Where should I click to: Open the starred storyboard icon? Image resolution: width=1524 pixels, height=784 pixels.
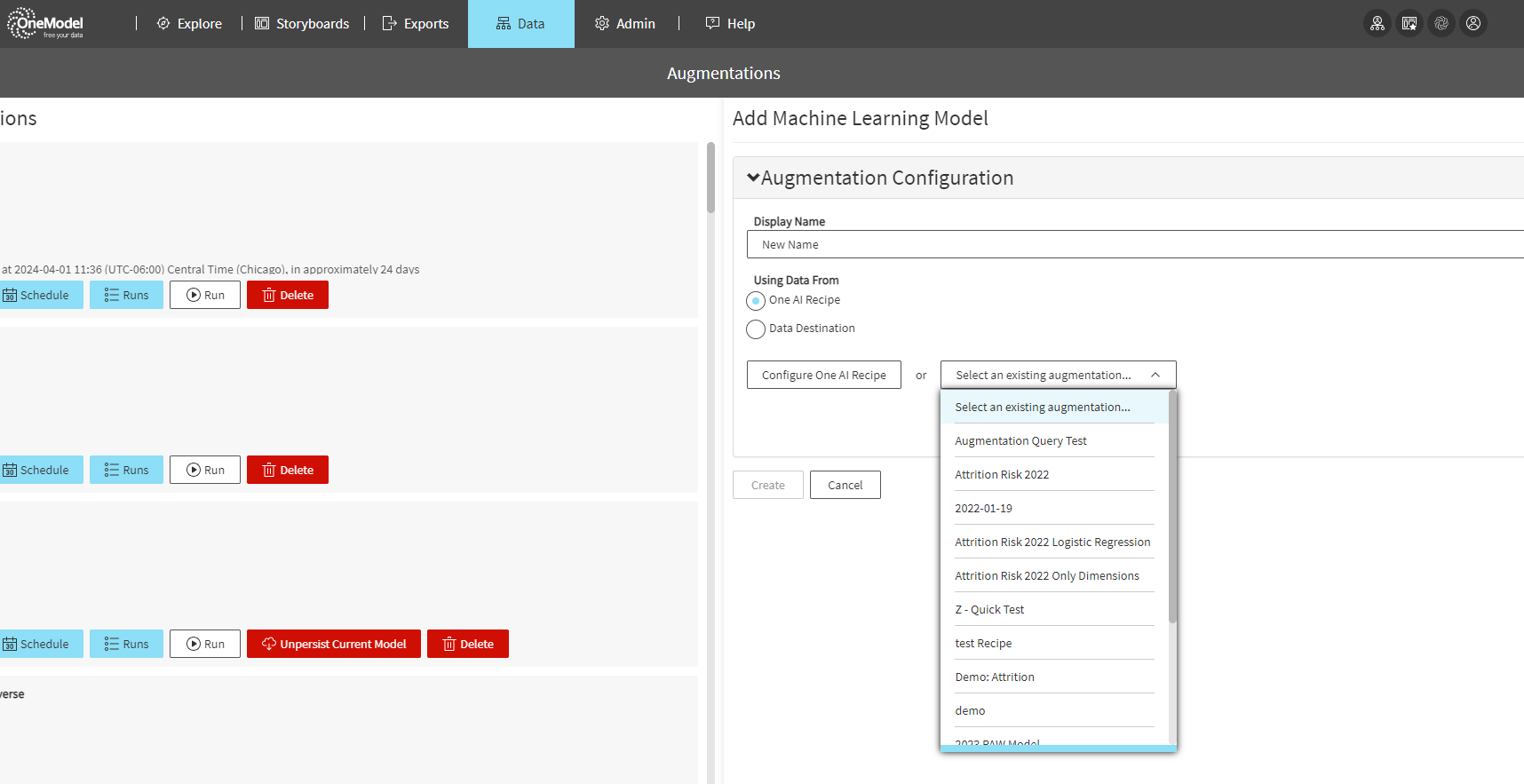click(x=1409, y=23)
